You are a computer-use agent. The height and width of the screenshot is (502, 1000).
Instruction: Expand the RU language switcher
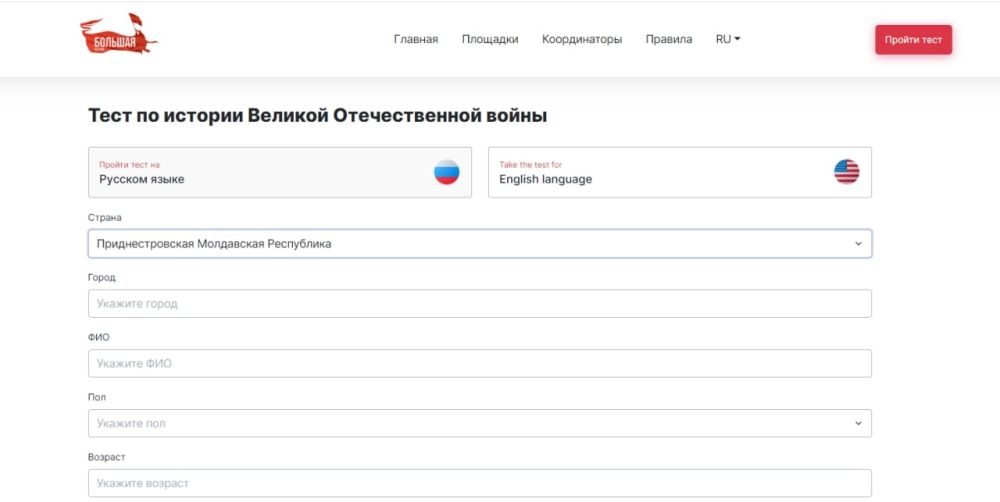pos(727,40)
